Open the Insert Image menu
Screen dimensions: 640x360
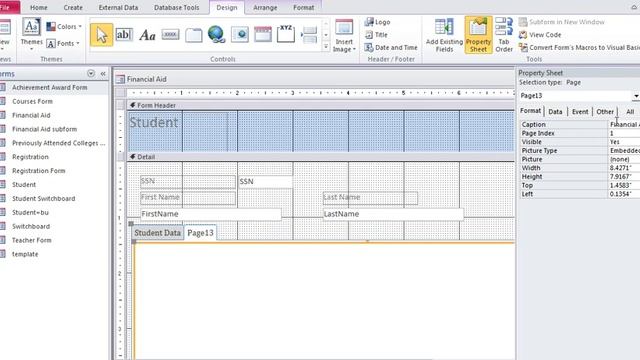(344, 36)
